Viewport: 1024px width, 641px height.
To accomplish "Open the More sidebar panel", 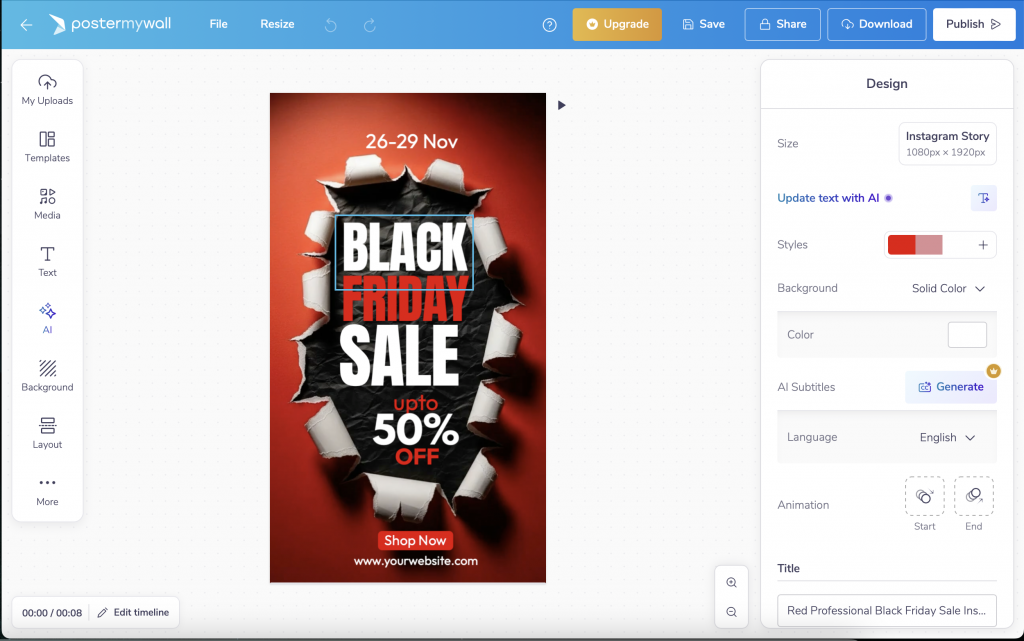I will pos(46,490).
